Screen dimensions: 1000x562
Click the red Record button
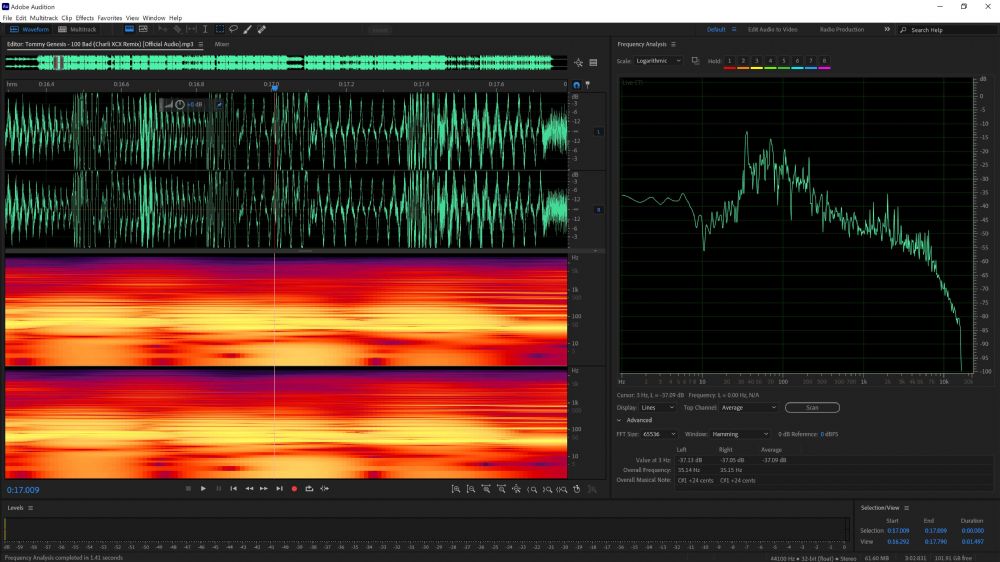(294, 488)
